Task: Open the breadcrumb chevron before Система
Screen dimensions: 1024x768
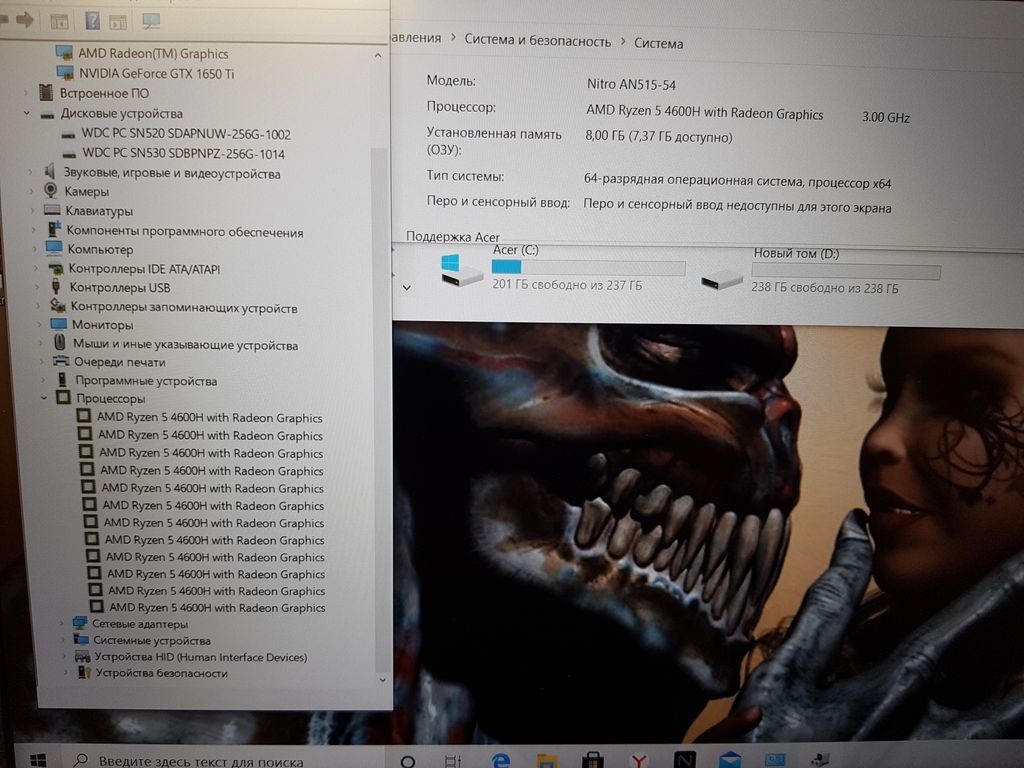Action: pyautogui.click(x=622, y=42)
